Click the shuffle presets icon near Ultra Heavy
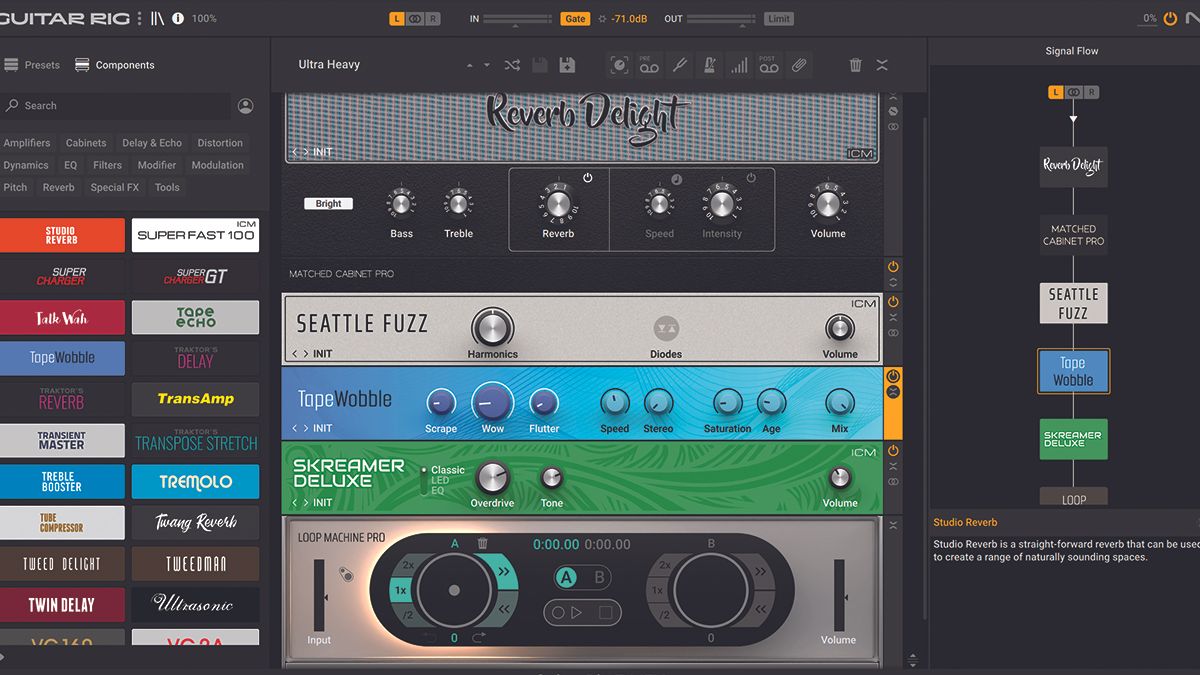Screen dimensions: 1200x675 [512, 64]
